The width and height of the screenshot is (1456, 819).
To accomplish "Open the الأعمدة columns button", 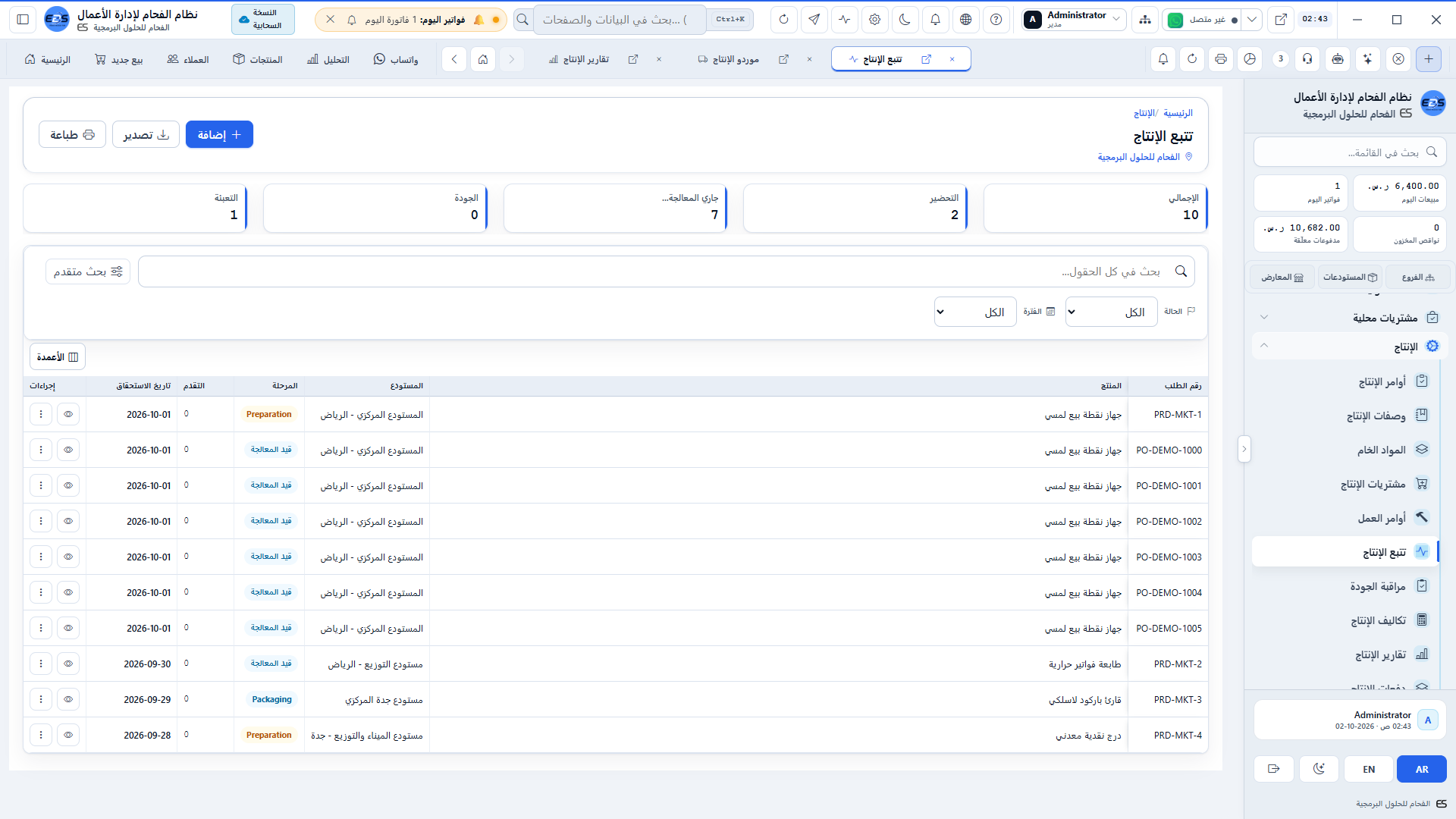I will point(58,357).
